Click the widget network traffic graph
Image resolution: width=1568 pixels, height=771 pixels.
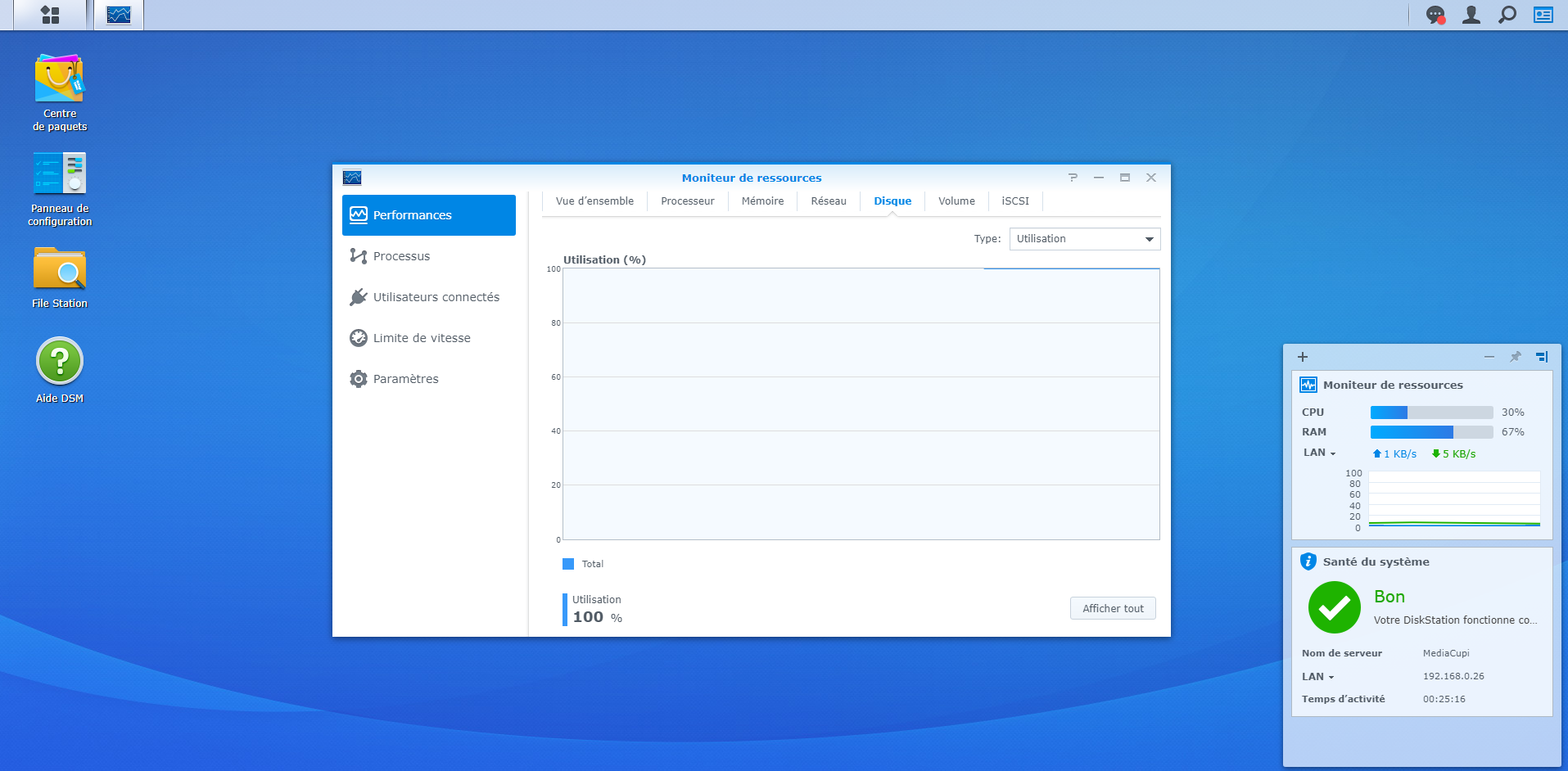click(x=1454, y=499)
